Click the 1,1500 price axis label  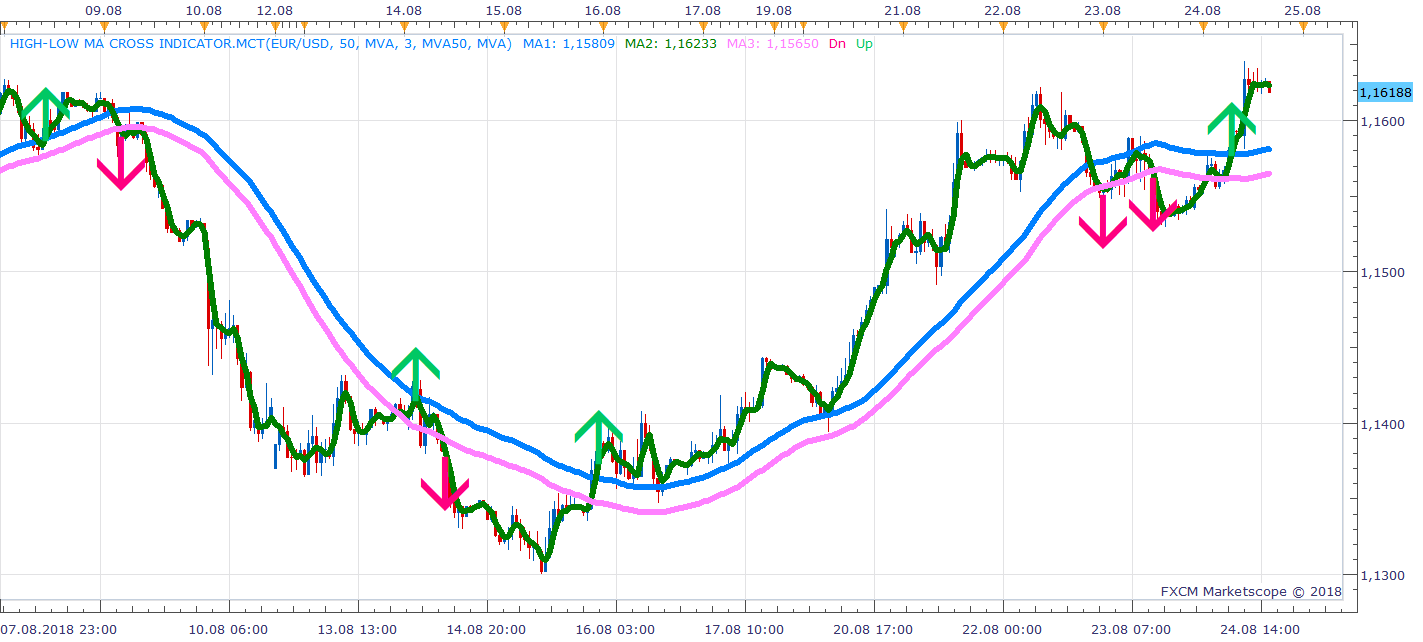pos(1384,272)
